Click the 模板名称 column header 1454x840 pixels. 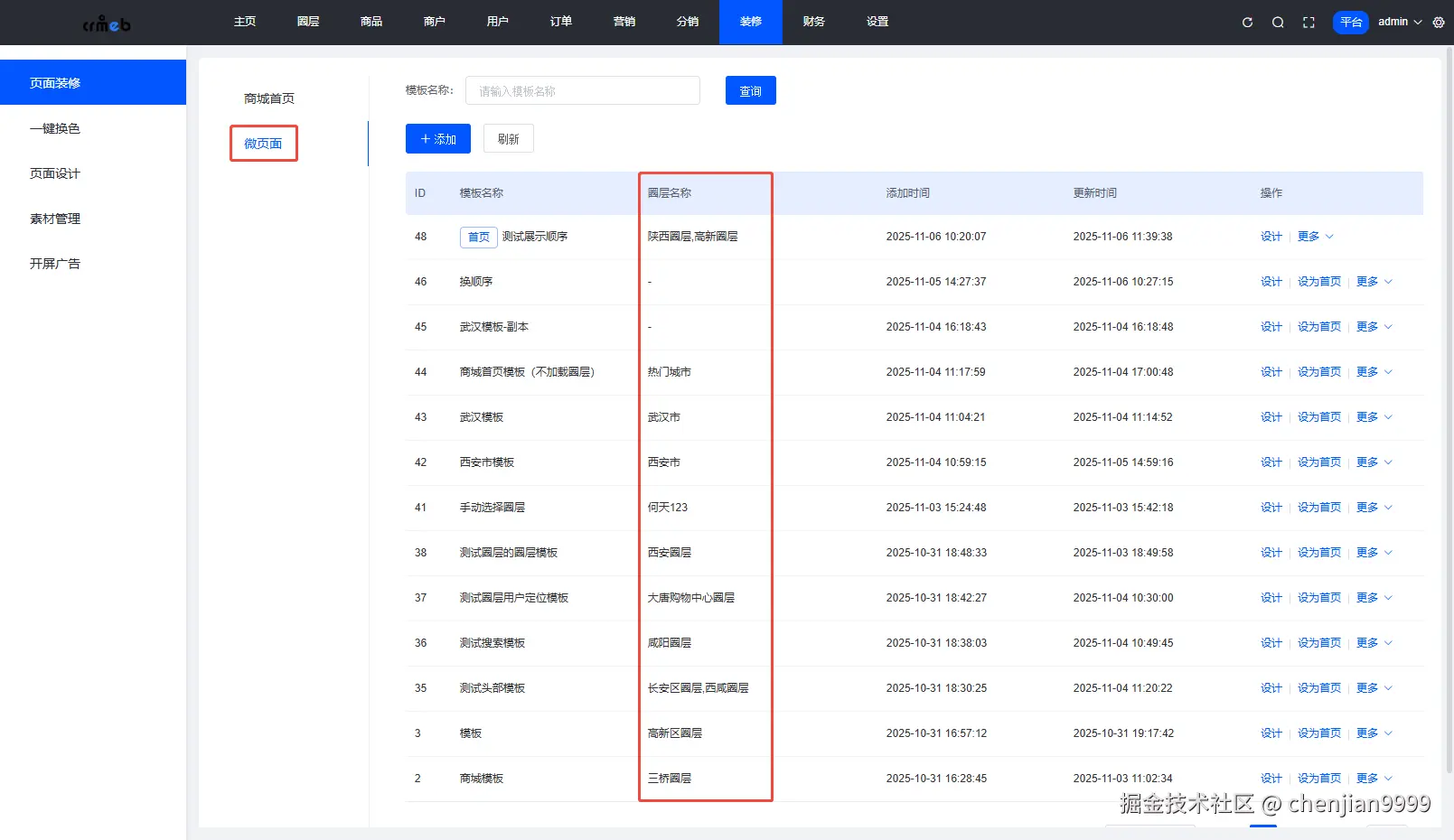click(482, 193)
